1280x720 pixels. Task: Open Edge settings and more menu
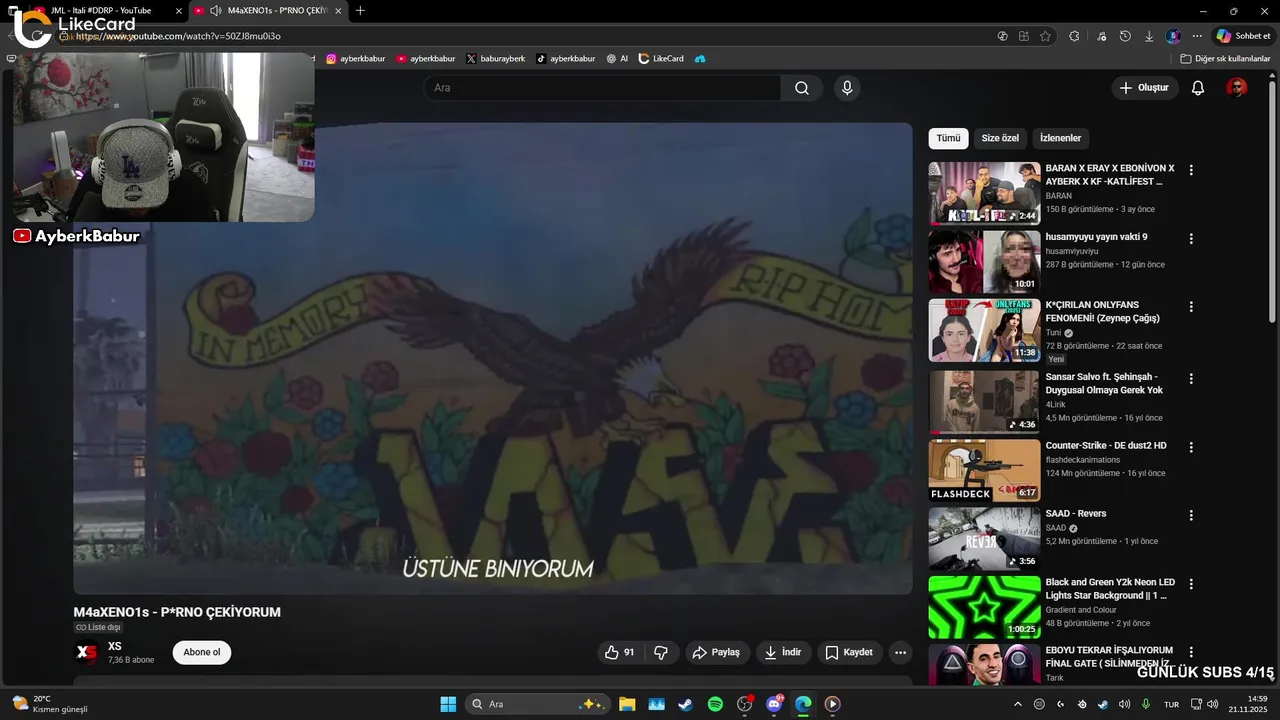(x=1197, y=36)
